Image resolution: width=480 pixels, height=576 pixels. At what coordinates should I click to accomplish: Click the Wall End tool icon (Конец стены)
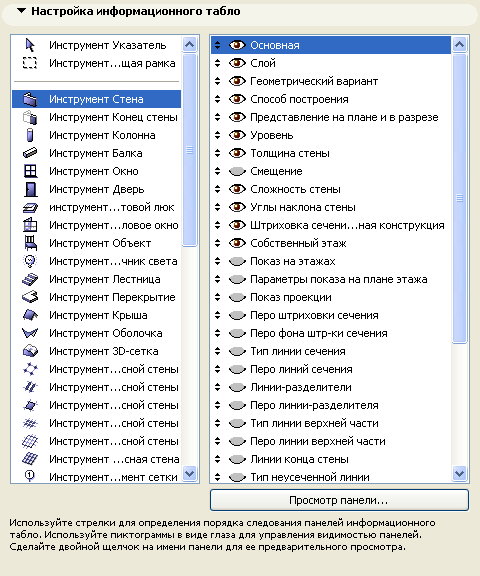[30, 117]
